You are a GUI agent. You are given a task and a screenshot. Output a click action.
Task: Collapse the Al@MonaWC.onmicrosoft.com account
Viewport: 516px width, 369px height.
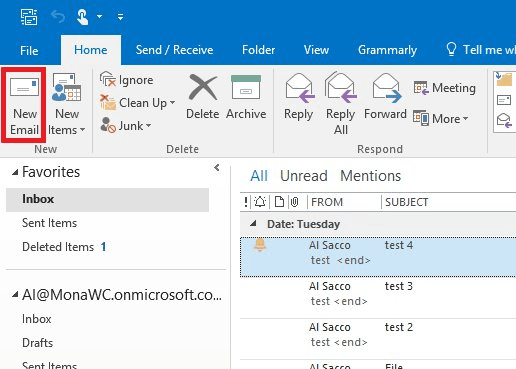point(15,295)
